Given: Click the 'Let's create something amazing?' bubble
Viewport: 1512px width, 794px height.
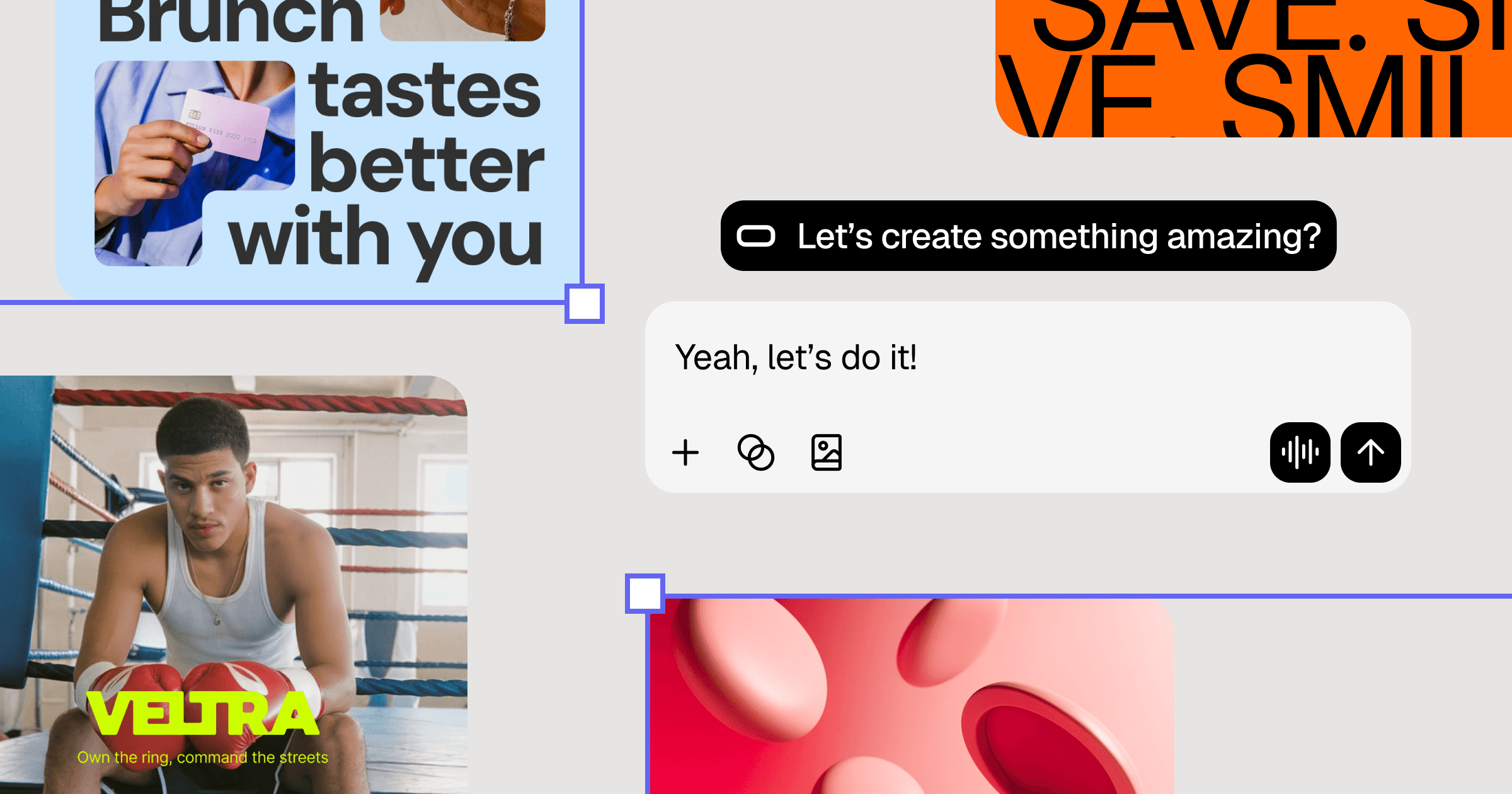Looking at the screenshot, I should point(1028,236).
